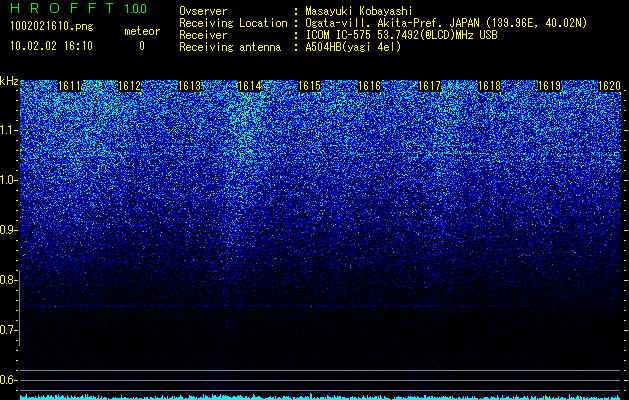This screenshot has height=400, width=629.
Task: Click the meteor count 0
Action: (x=142, y=46)
